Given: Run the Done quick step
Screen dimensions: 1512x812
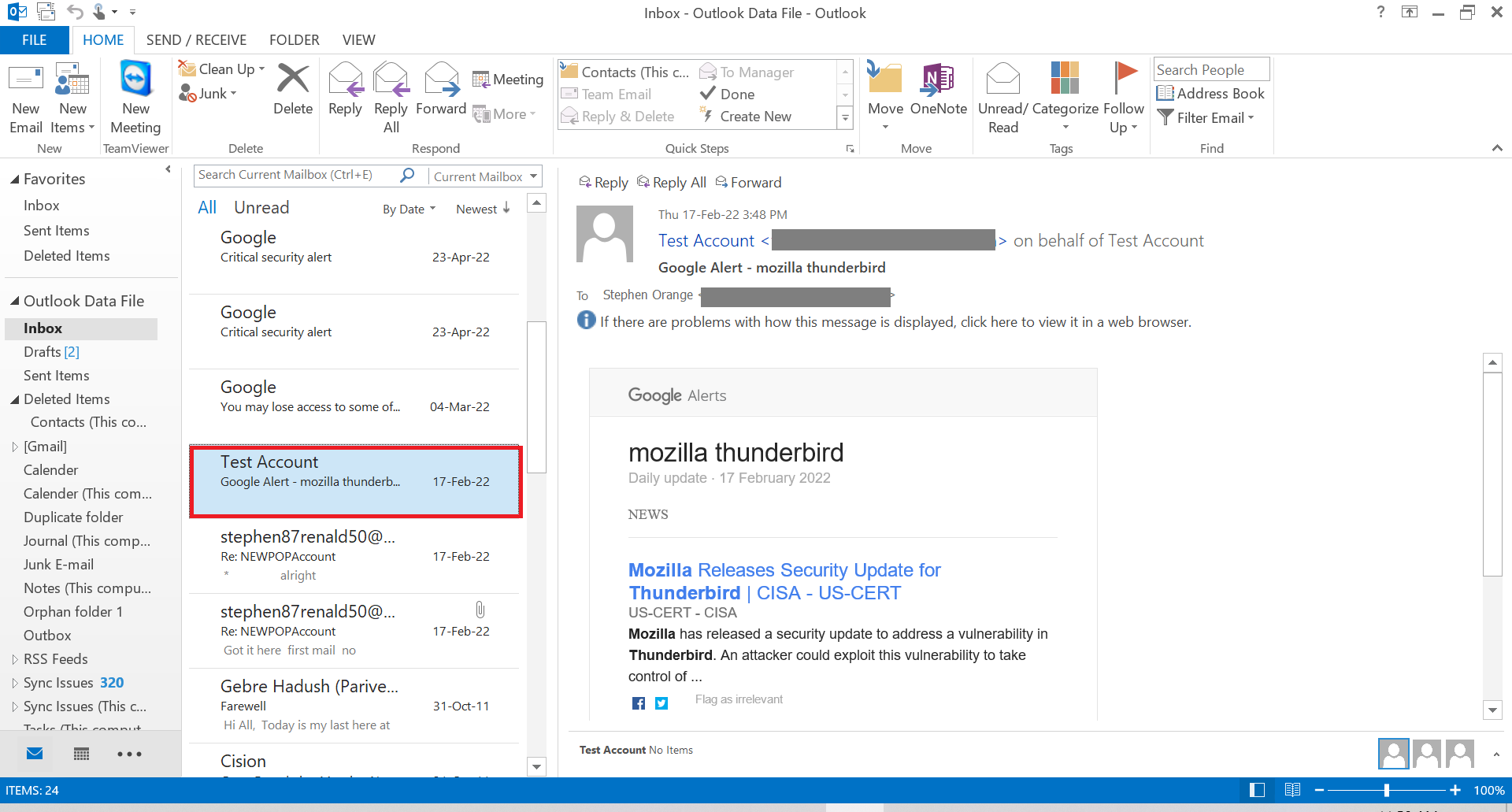Looking at the screenshot, I should 728,95.
